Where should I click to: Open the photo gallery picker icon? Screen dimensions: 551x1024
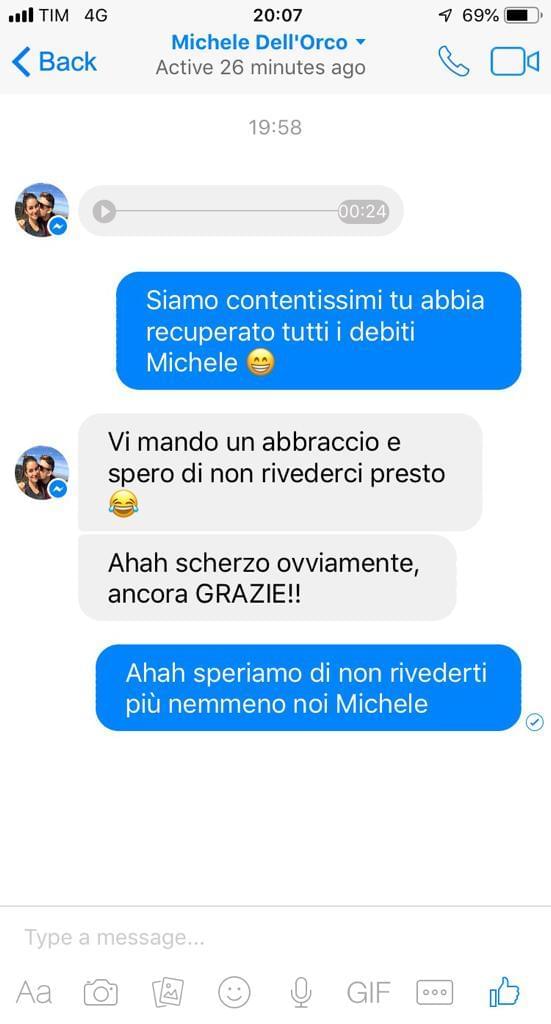coord(168,993)
